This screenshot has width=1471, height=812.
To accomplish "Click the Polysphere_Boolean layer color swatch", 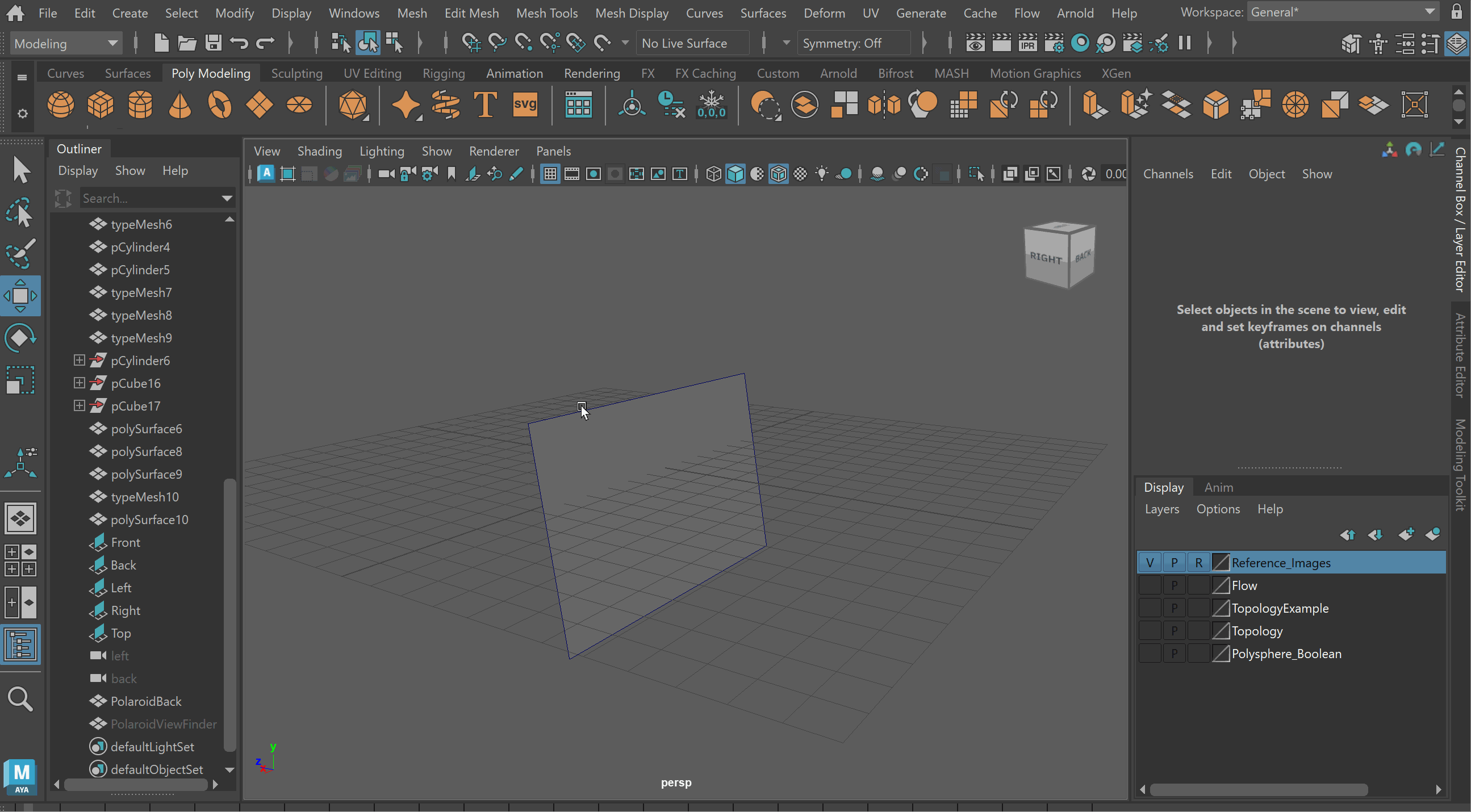I will (1221, 654).
